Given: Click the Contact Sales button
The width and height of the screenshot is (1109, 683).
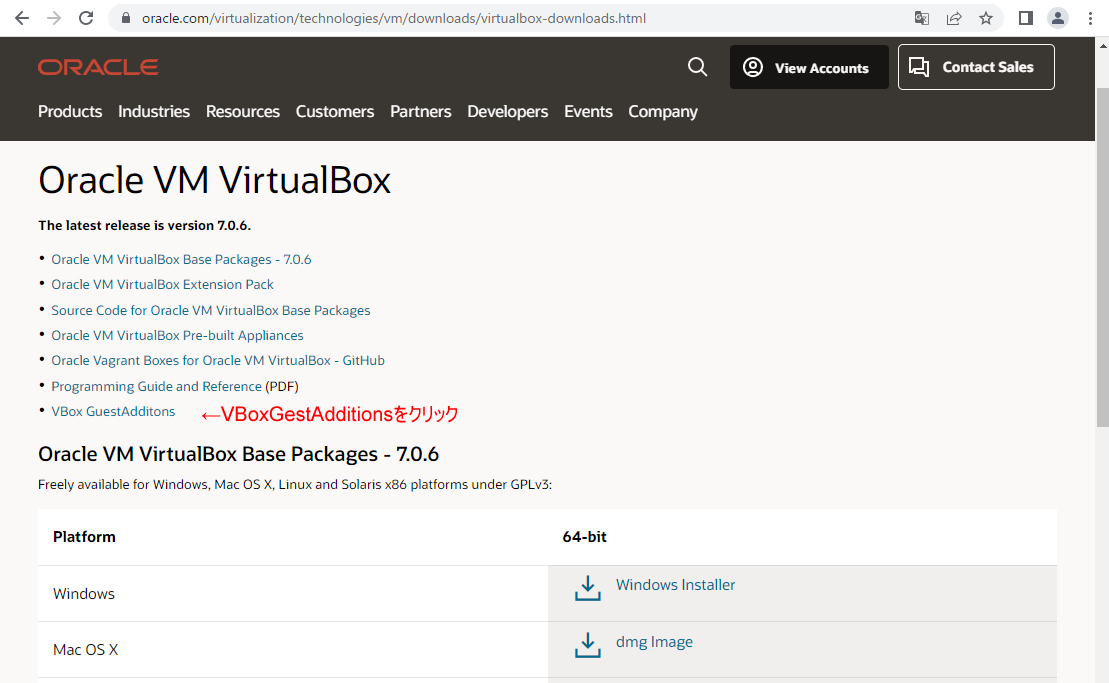Looking at the screenshot, I should (x=976, y=67).
